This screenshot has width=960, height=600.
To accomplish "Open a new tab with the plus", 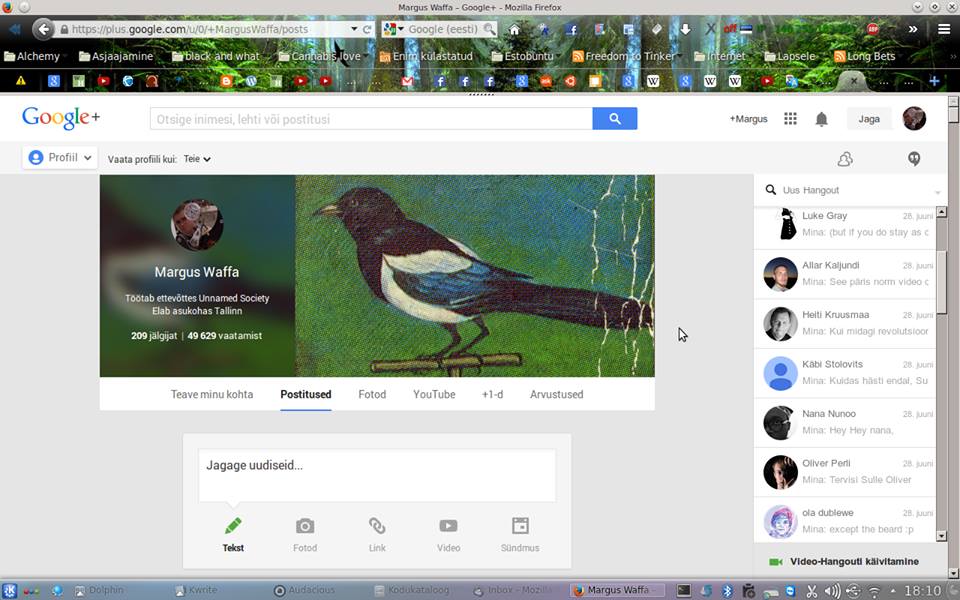I will pyautogui.click(x=934, y=81).
